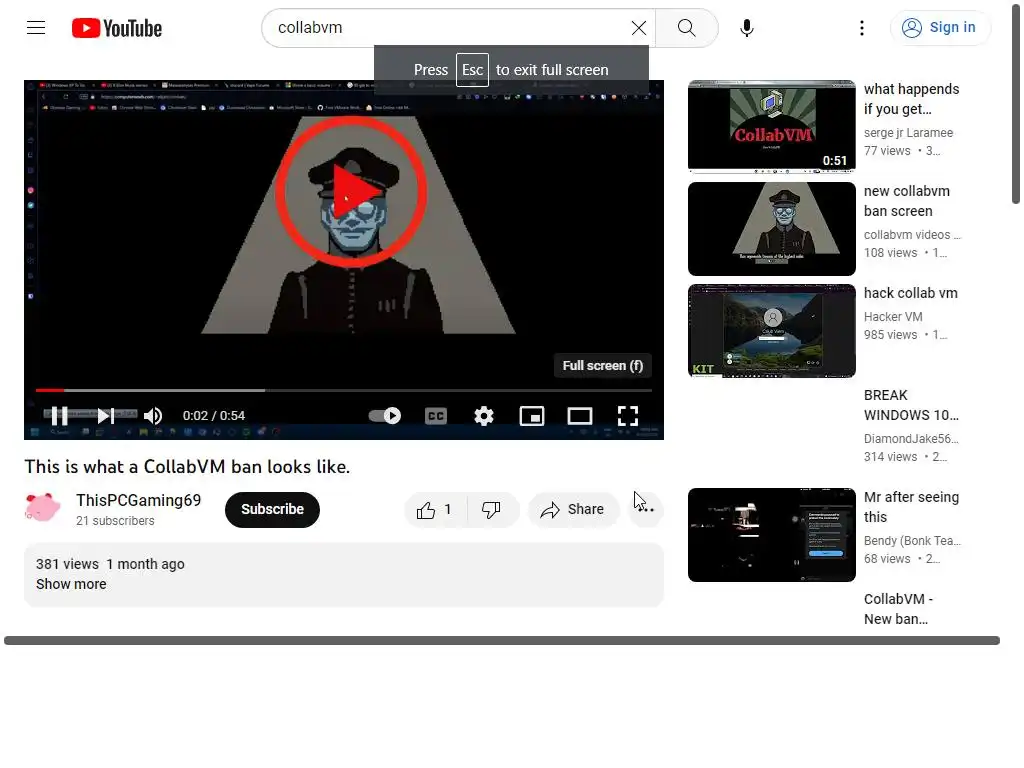This screenshot has width=1024, height=768.
Task: Open ThisPCGaming69 channel avatar
Action: point(42,507)
